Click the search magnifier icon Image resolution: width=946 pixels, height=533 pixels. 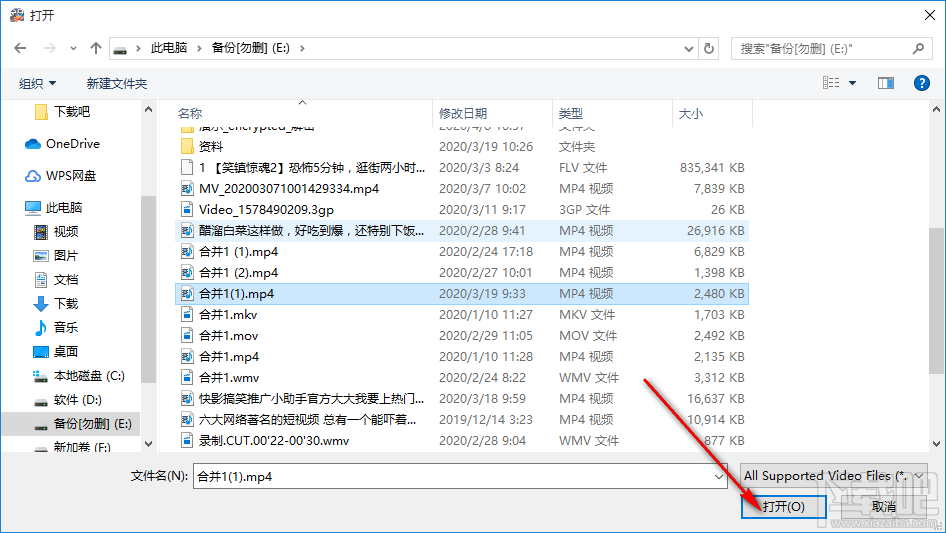[x=918, y=48]
